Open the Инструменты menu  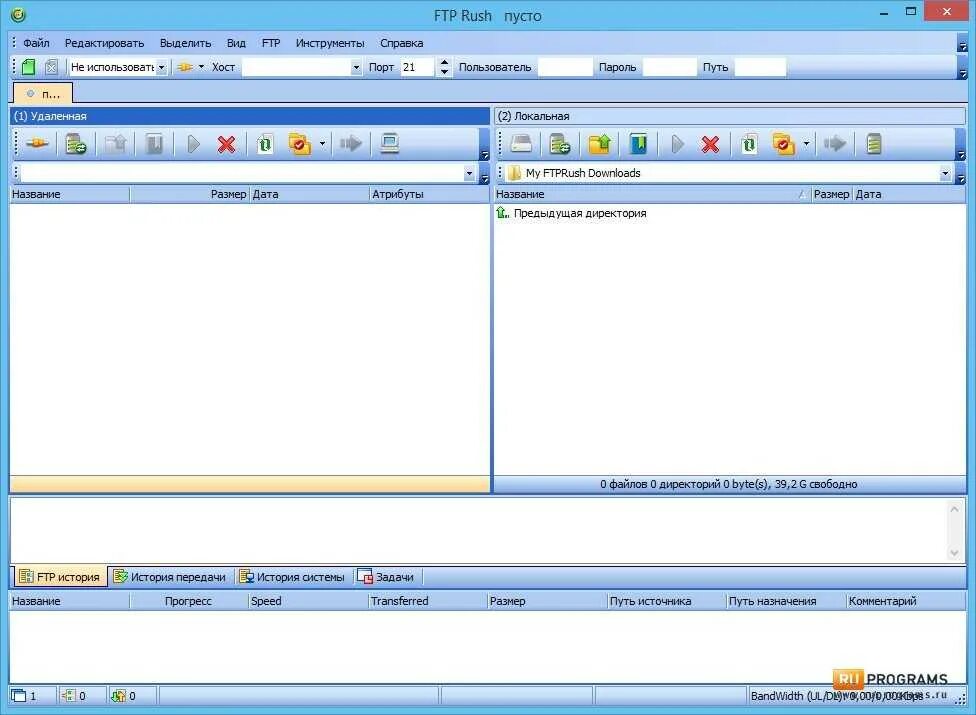tap(330, 43)
